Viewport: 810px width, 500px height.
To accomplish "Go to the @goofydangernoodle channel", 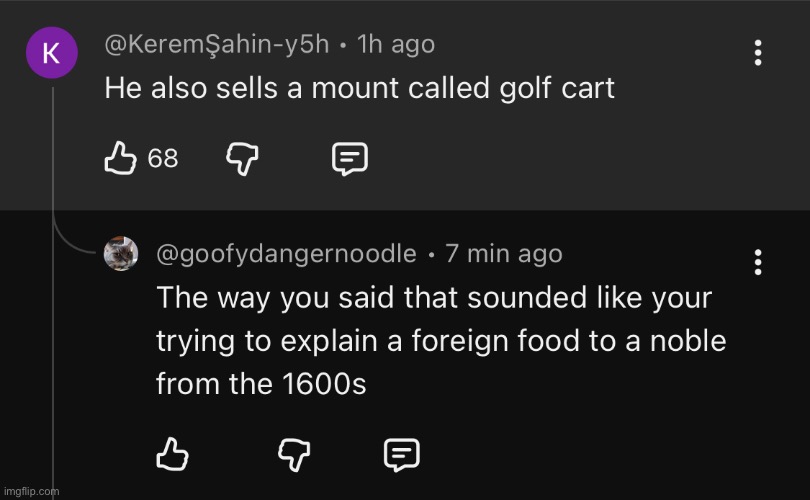I will click(x=286, y=254).
